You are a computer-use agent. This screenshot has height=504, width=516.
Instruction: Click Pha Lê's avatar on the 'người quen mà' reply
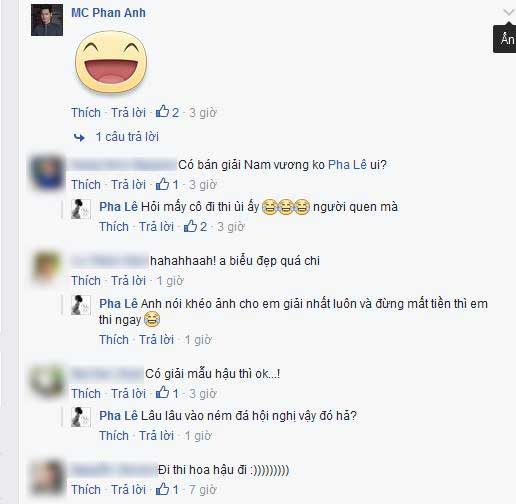(x=81, y=209)
